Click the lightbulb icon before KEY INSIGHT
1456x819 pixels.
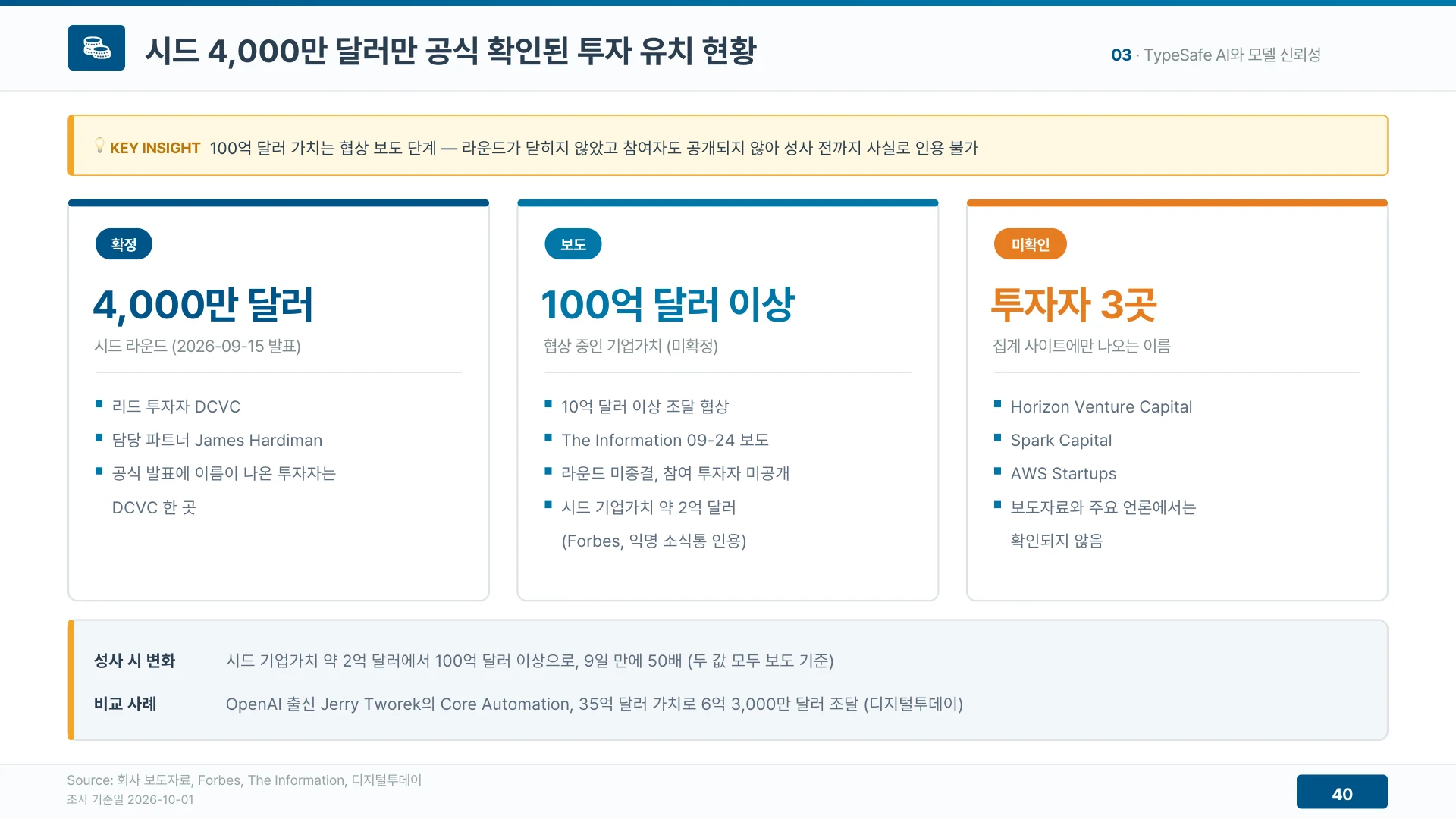click(x=99, y=145)
